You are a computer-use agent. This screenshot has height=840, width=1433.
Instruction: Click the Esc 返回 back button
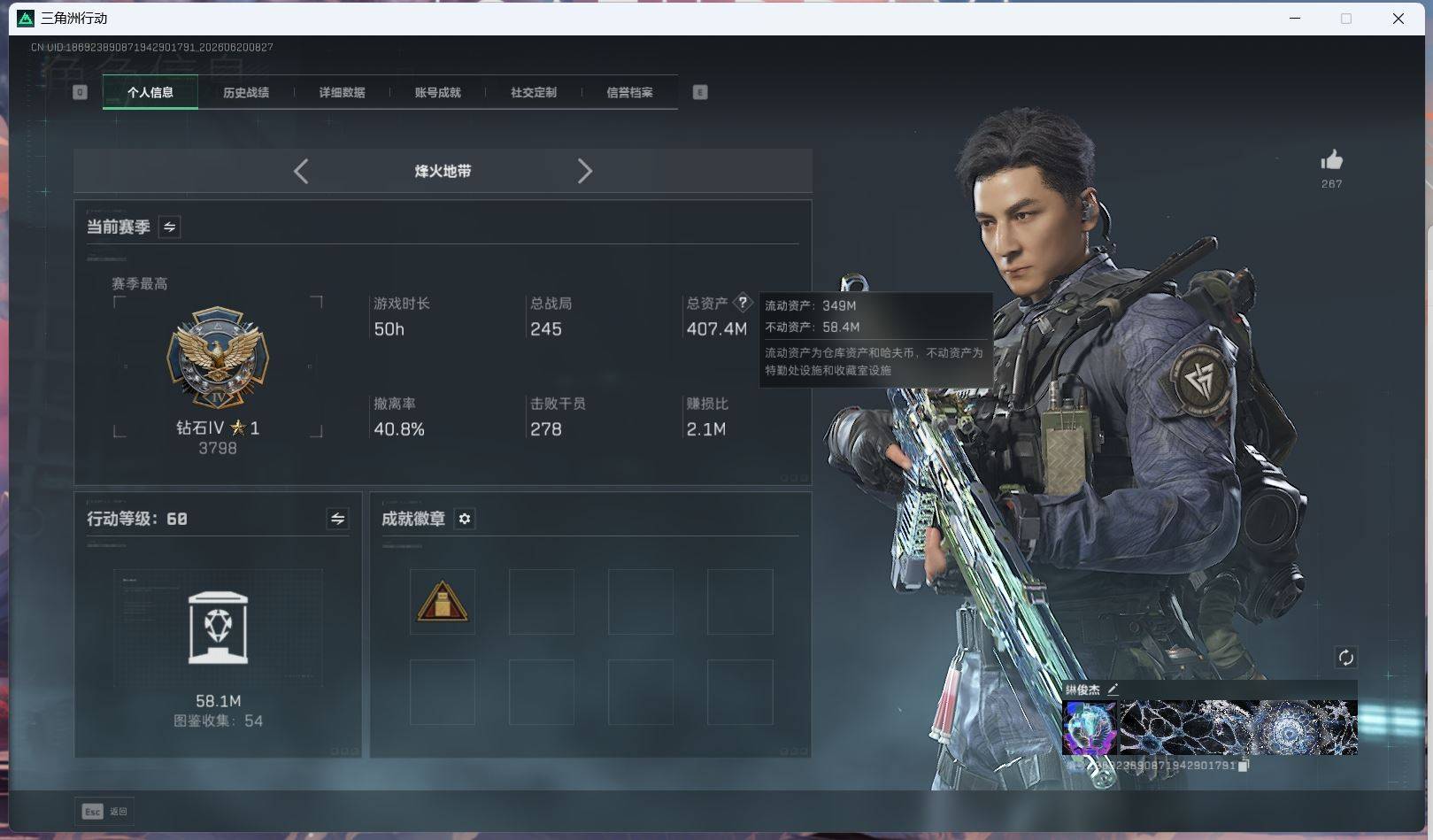[x=104, y=812]
